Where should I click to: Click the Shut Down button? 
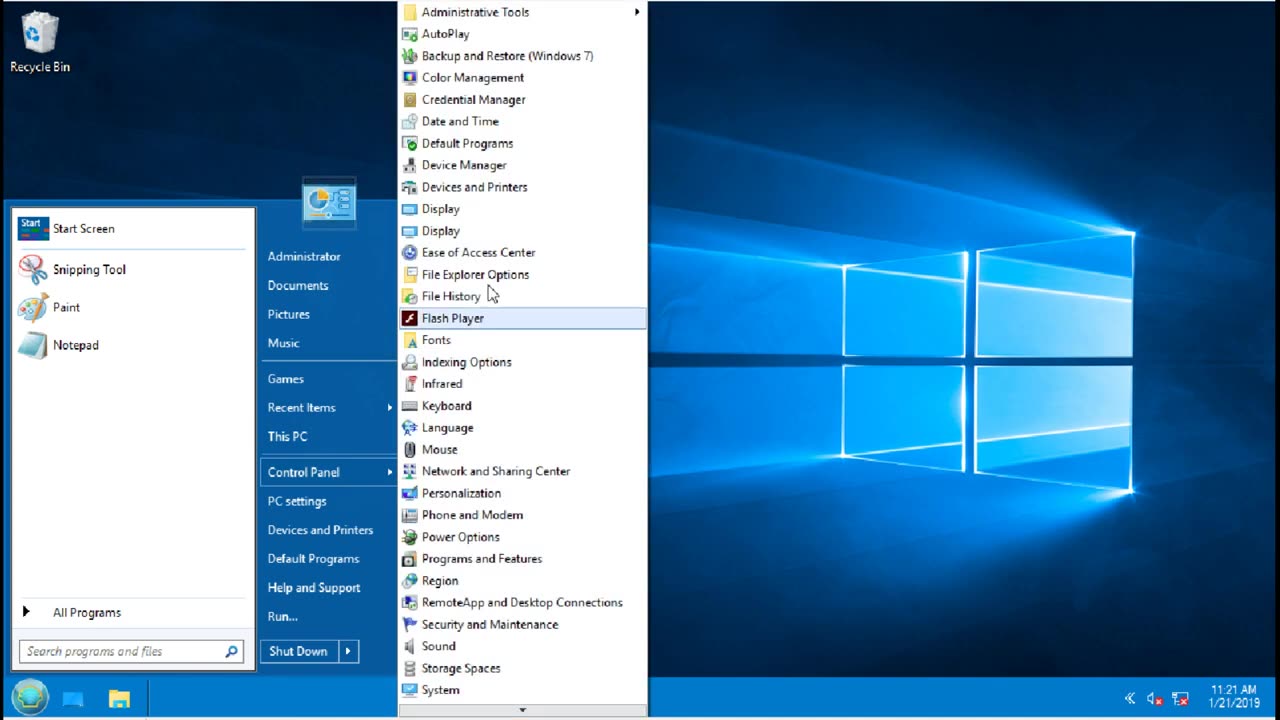[298, 651]
